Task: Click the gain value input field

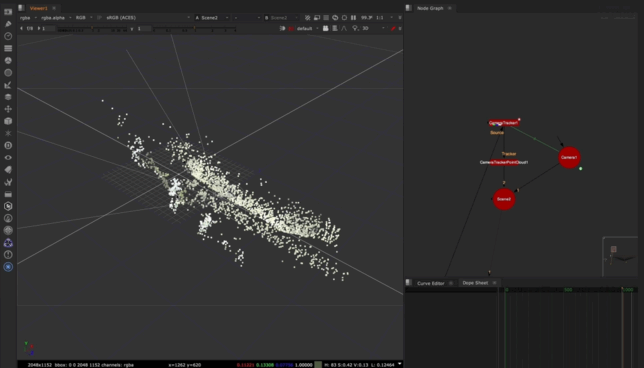Action: coord(49,28)
